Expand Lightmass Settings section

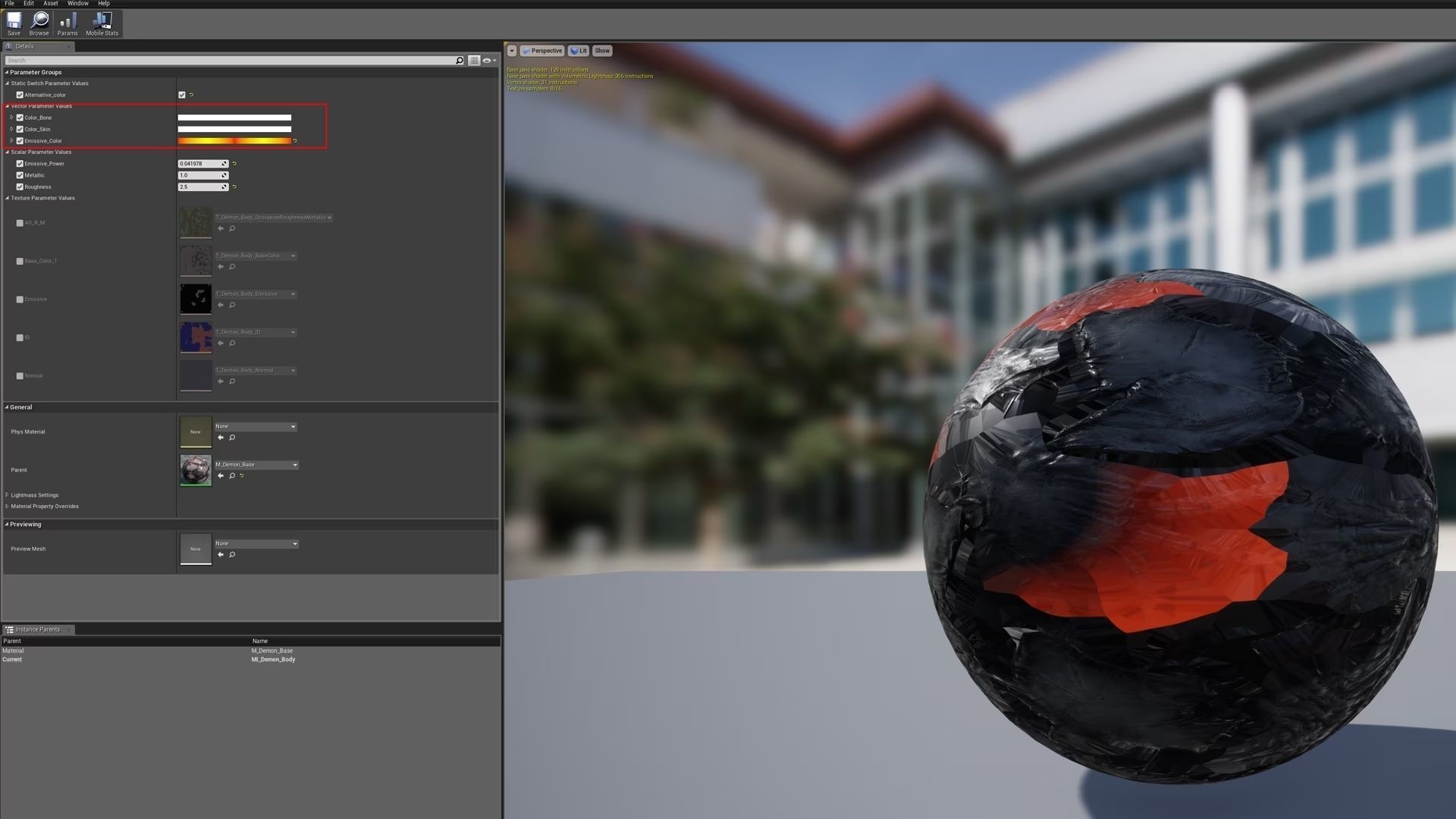[8, 495]
